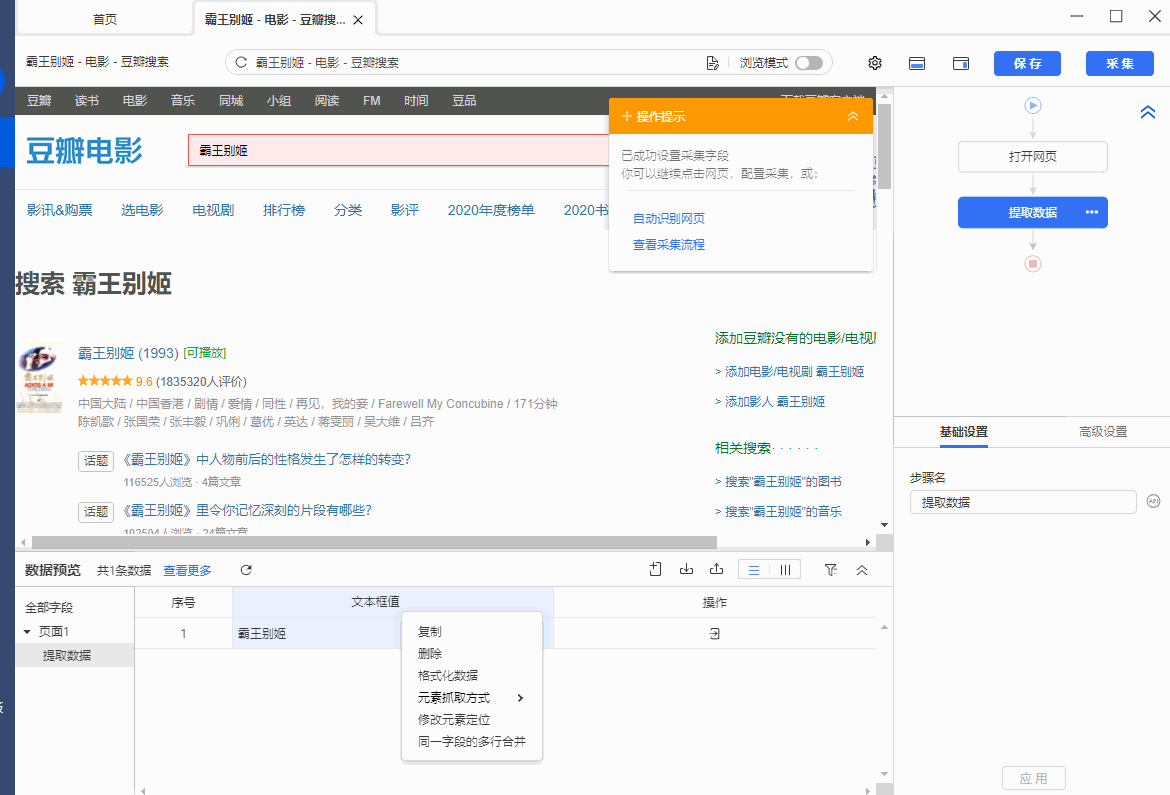
Task: Refresh the data preview
Action: pos(246,570)
